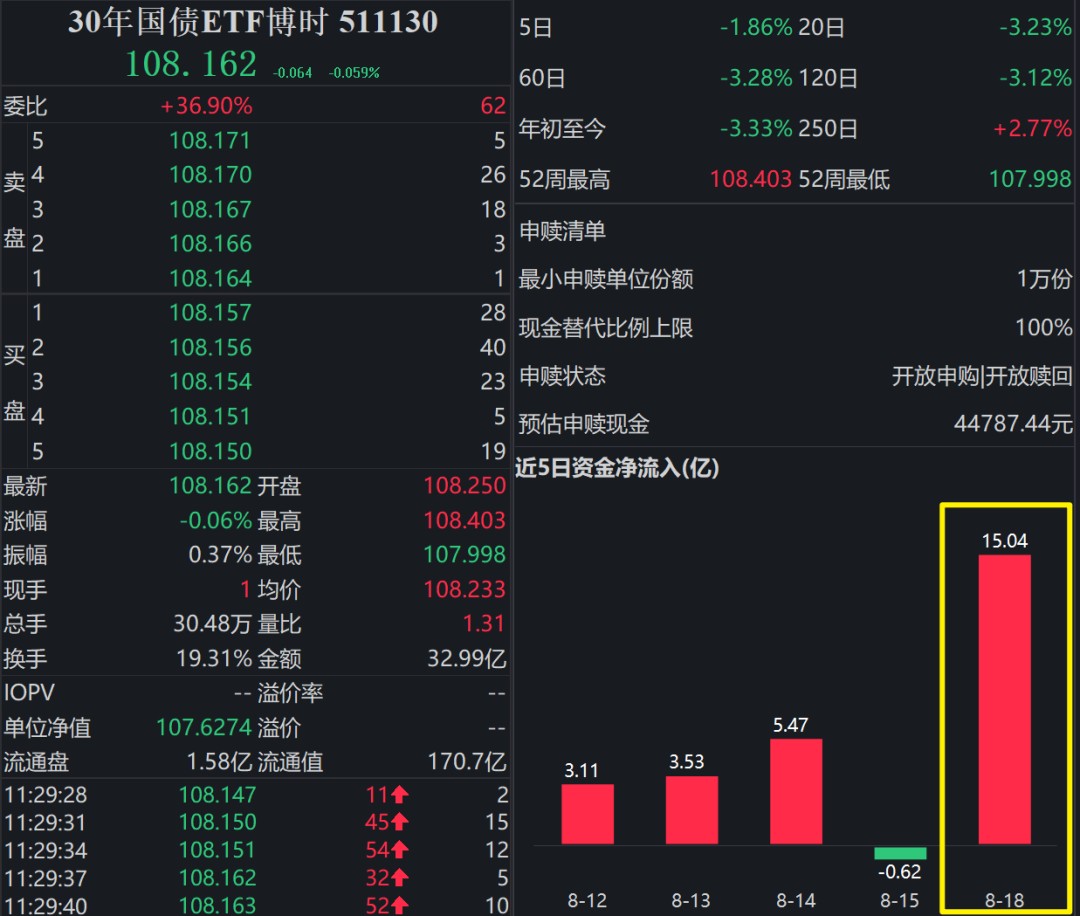The height and width of the screenshot is (916, 1080).
Task: Click the 量比 value 1.31
Action: point(484,624)
